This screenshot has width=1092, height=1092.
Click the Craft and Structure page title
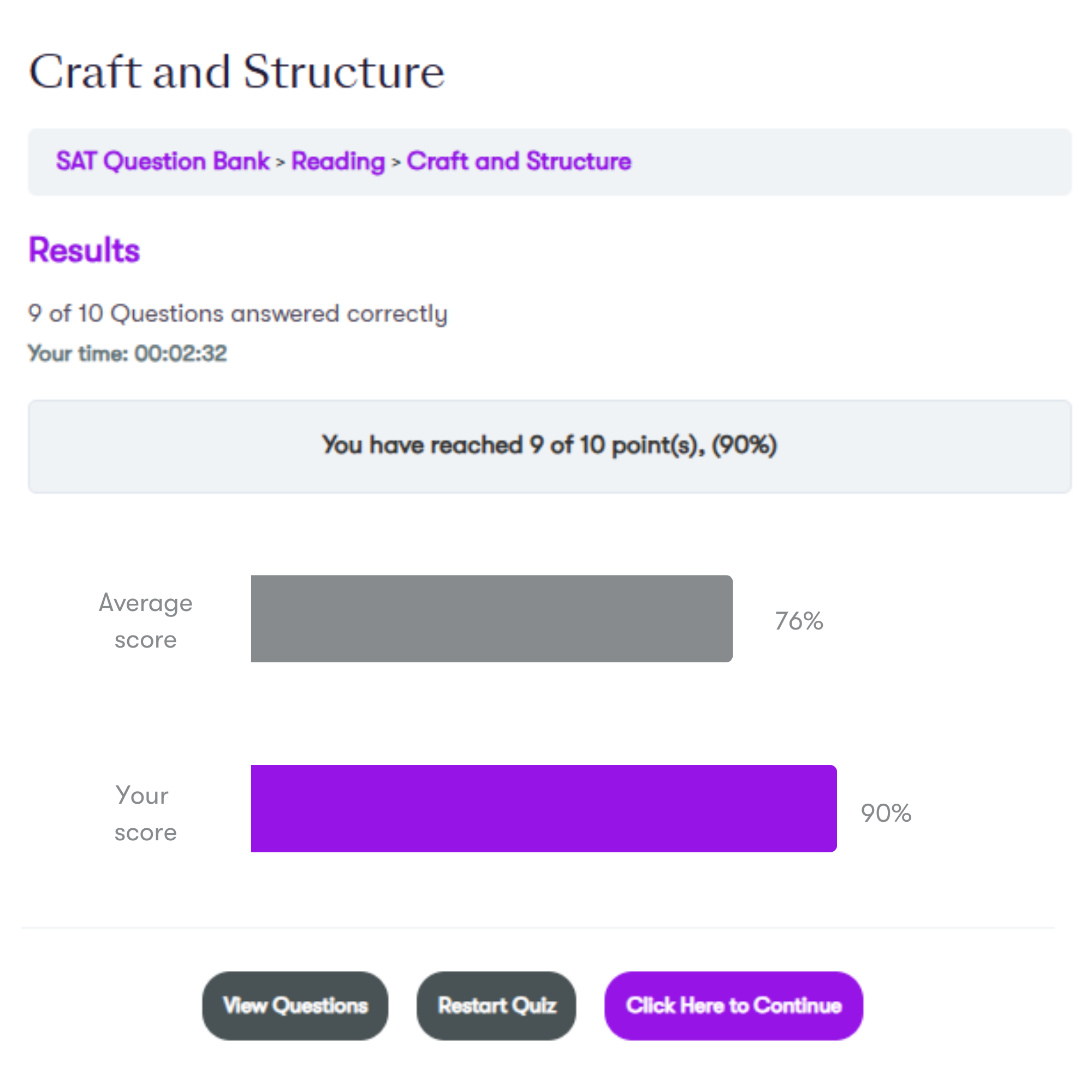click(x=237, y=73)
